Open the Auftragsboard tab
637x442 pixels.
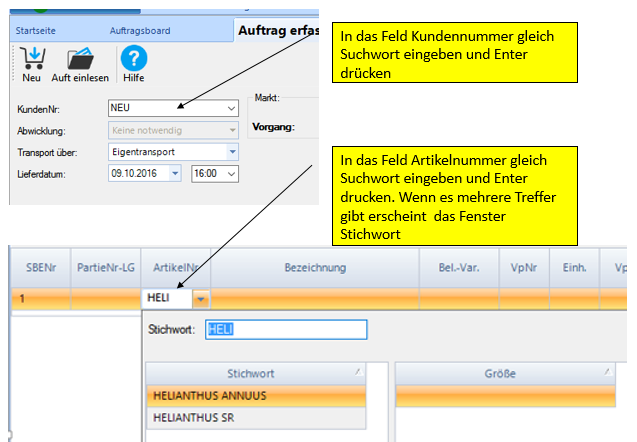point(139,31)
